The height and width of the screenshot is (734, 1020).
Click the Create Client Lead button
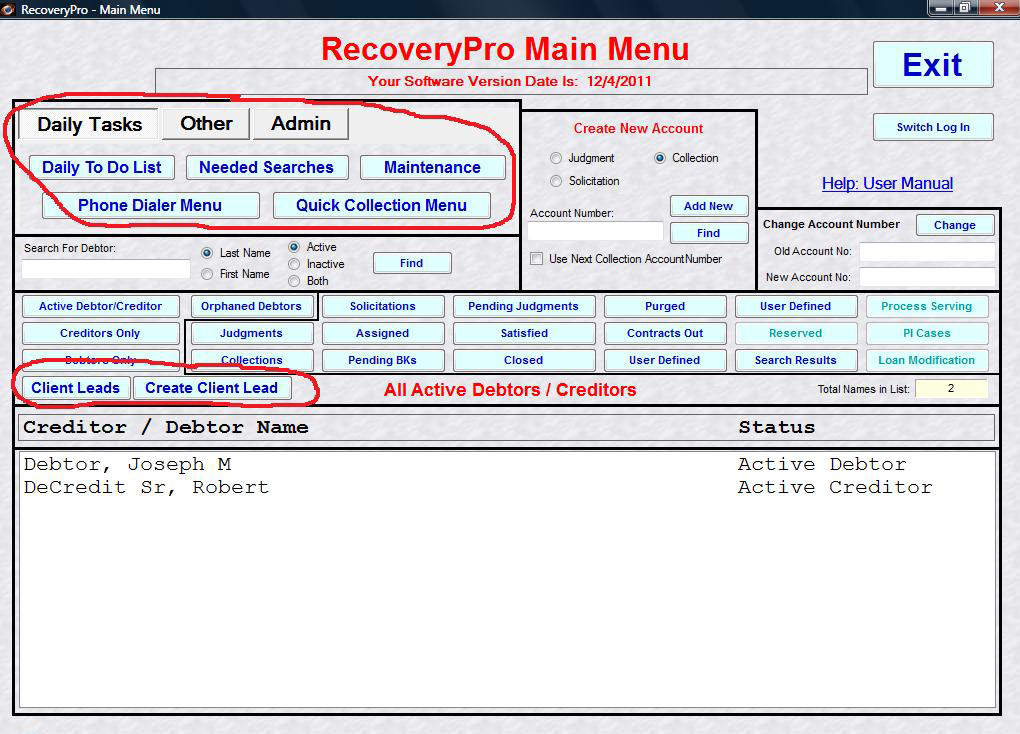tap(211, 388)
